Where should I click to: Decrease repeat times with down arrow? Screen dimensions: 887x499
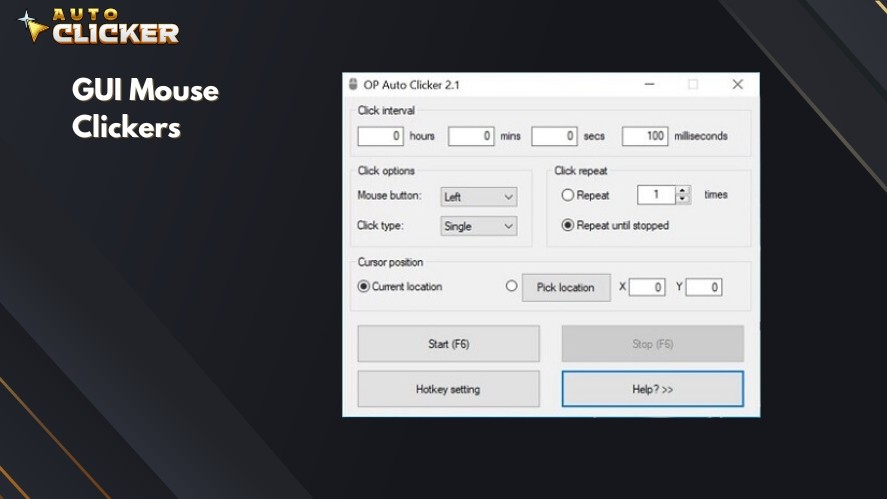[683, 199]
